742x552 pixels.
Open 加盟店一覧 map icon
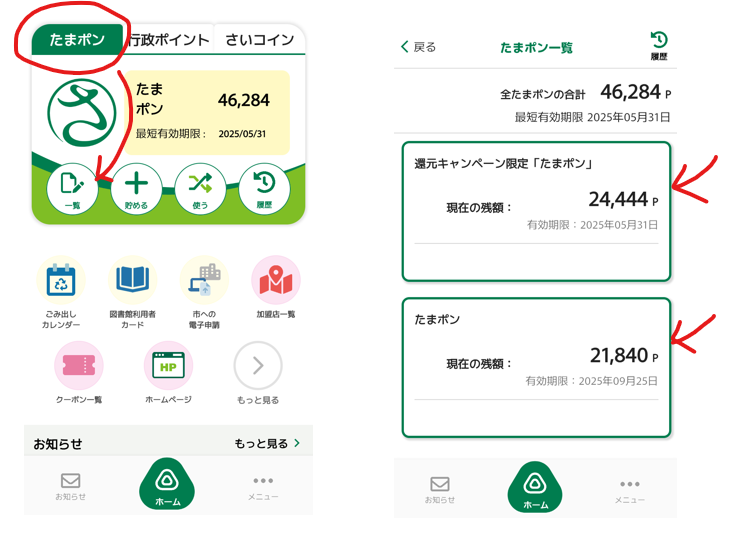(x=276, y=281)
